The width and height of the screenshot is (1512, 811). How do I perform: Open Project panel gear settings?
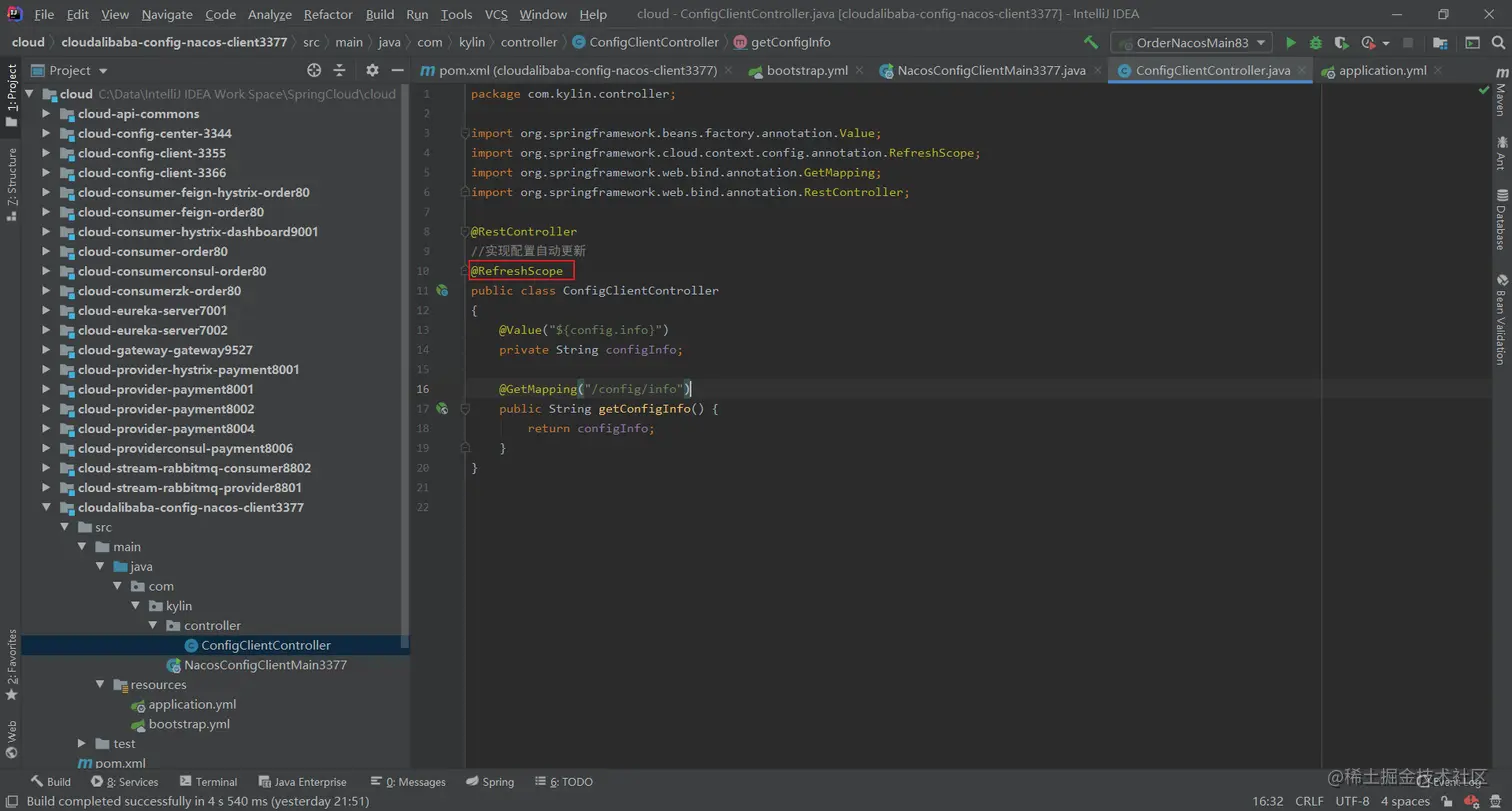(x=372, y=70)
